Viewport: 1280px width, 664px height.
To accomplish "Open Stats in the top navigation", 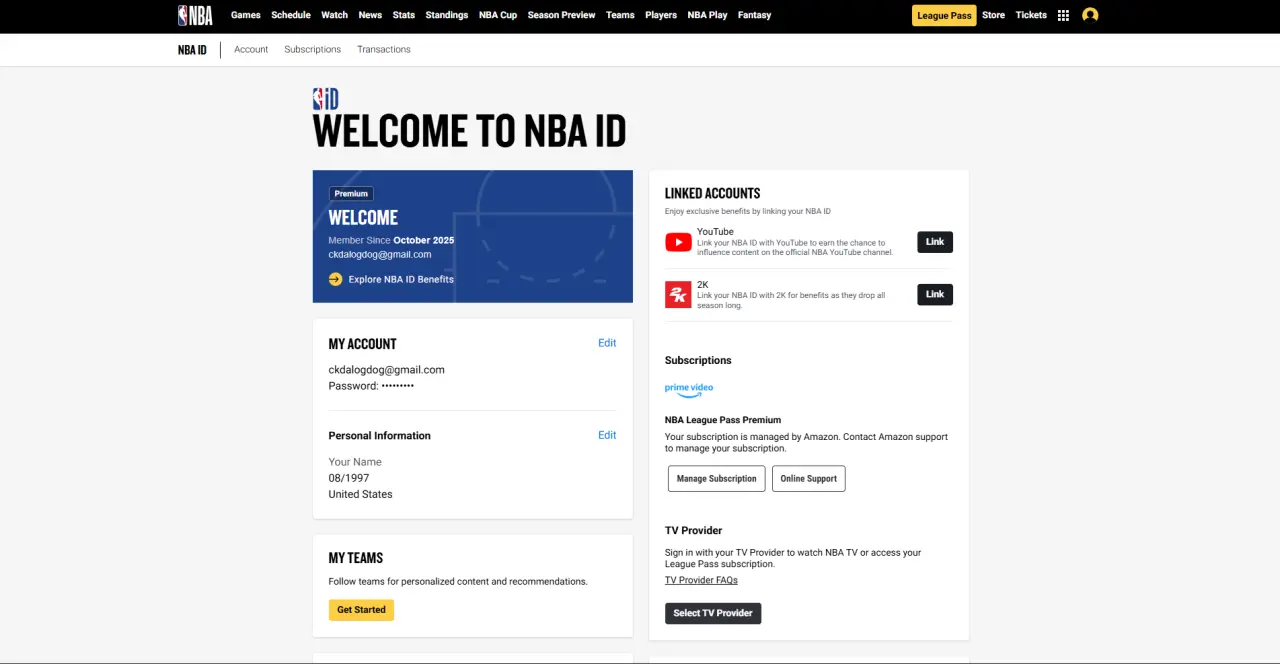I will click(404, 15).
